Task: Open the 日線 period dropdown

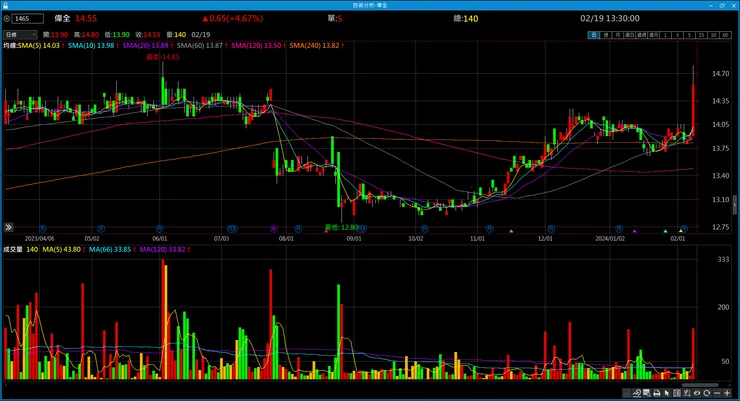Action: [x=20, y=35]
